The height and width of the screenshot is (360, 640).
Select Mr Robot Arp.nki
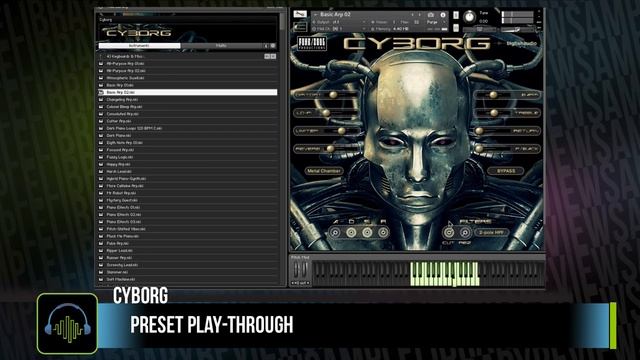187,193
